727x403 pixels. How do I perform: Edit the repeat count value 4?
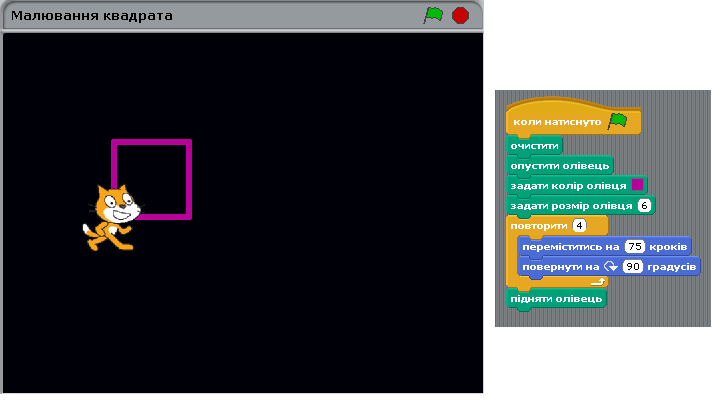pos(579,225)
